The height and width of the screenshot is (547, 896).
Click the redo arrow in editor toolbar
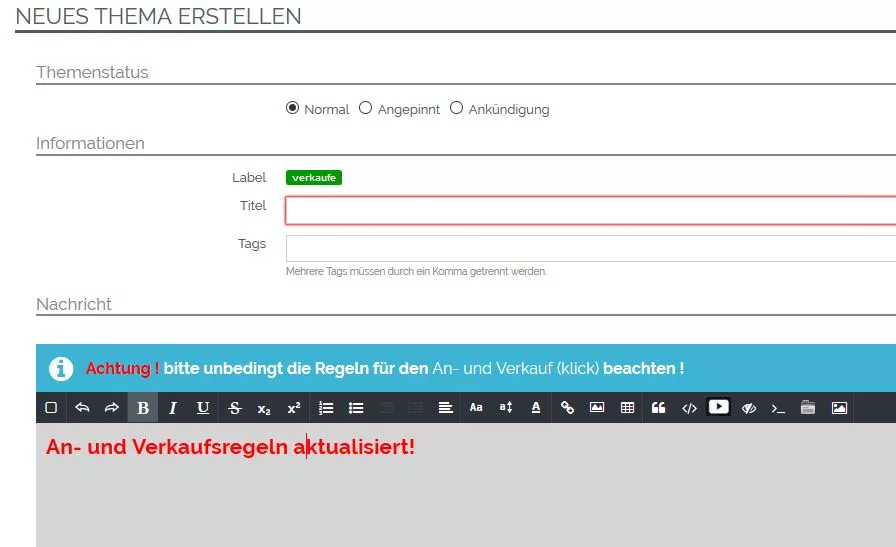pos(112,408)
